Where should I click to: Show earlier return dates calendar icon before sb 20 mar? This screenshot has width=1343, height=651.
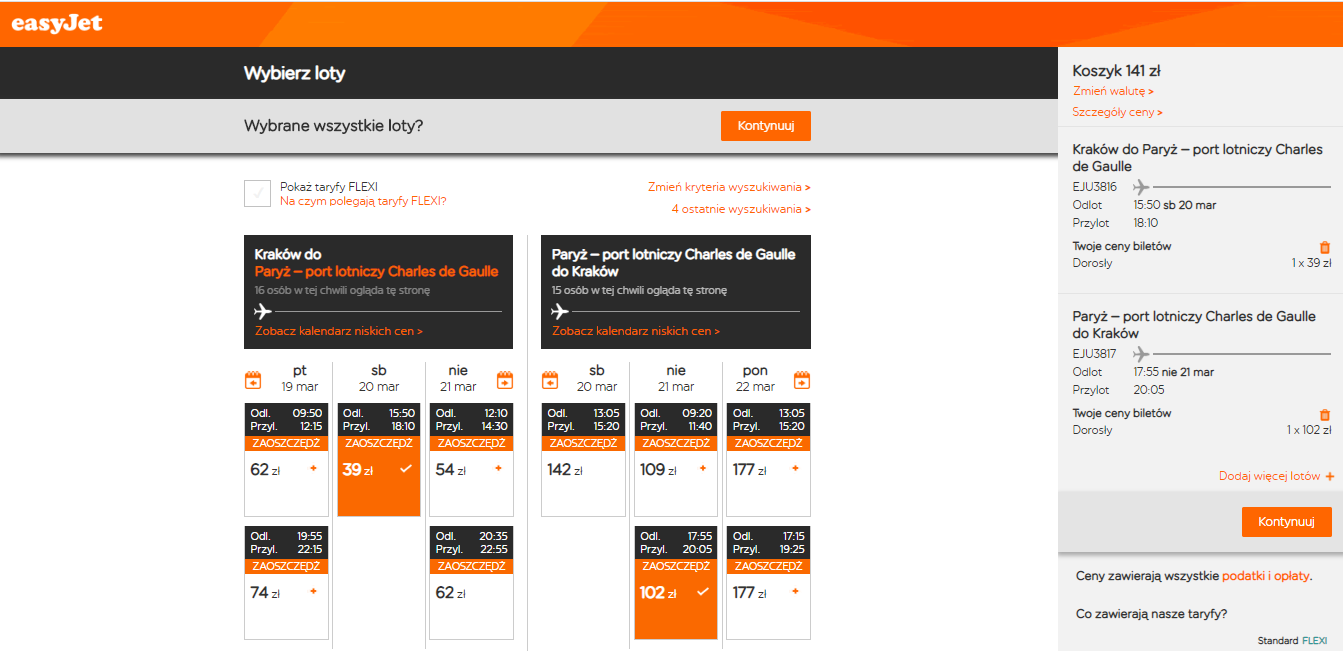coord(550,380)
